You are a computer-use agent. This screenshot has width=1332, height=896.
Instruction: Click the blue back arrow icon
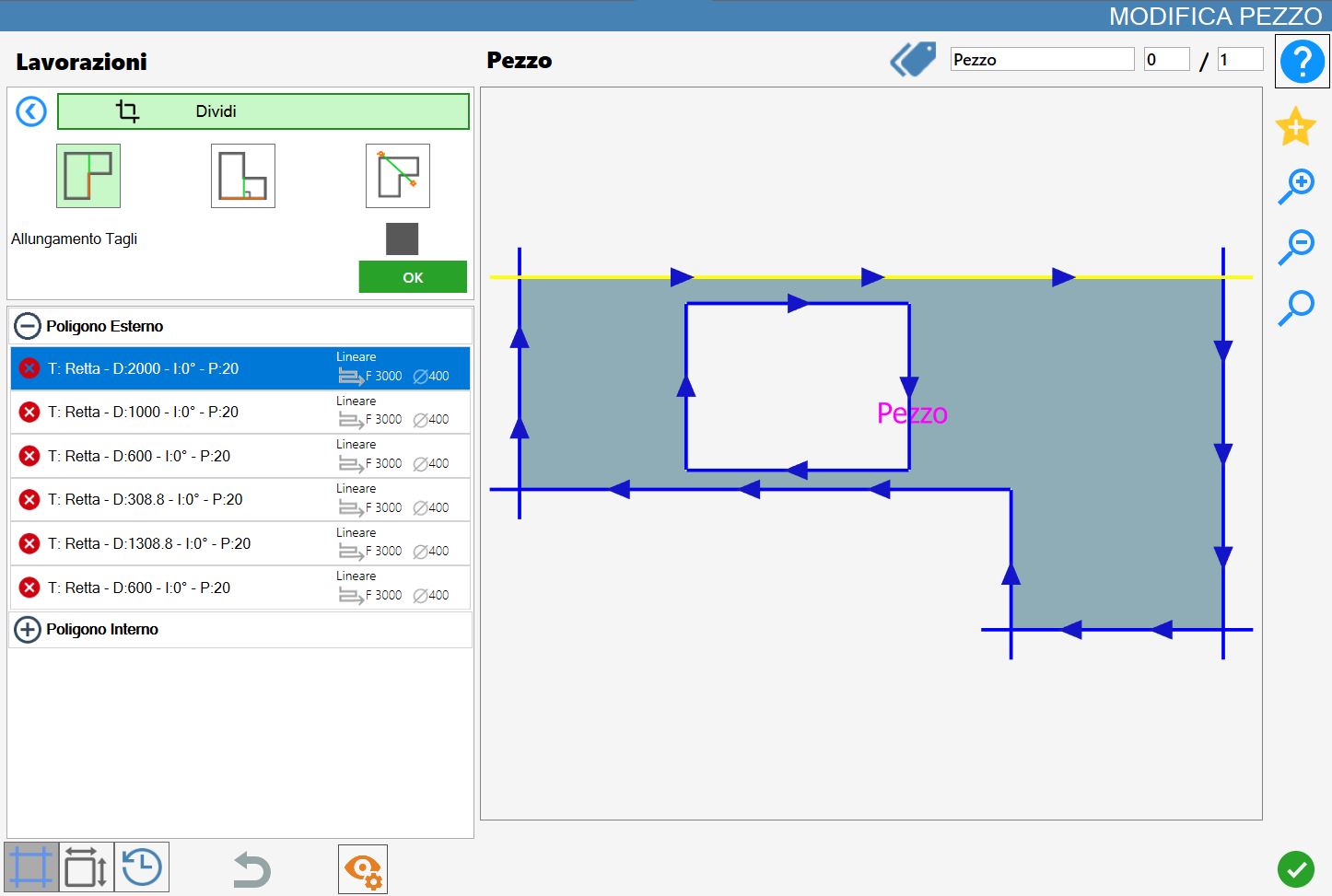coord(31,112)
